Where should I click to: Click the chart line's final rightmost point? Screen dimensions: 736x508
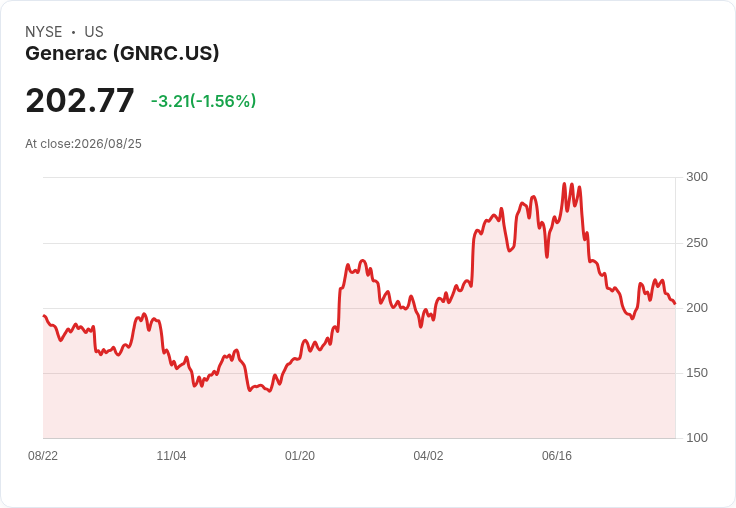click(675, 304)
